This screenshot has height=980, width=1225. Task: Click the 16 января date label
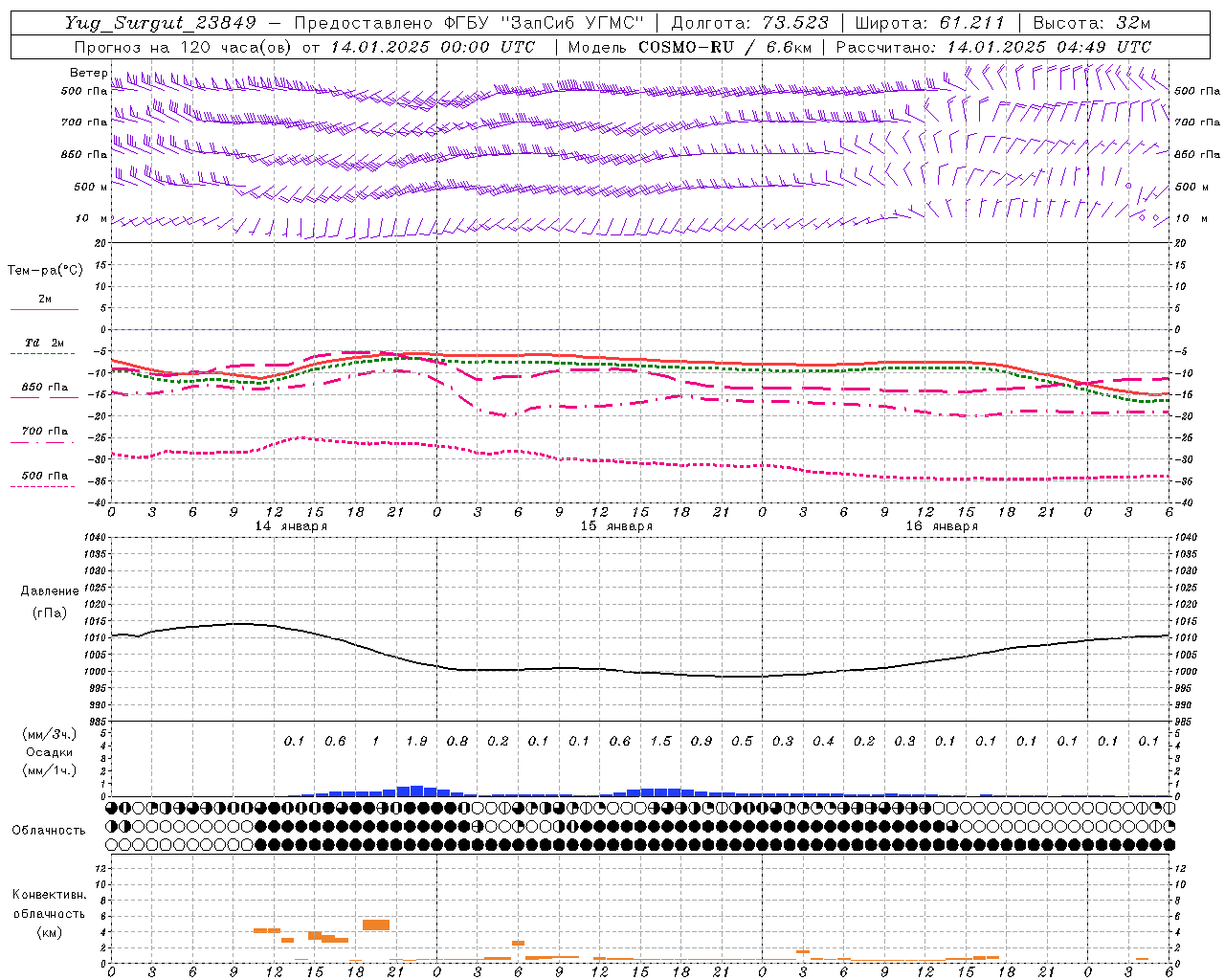942,526
